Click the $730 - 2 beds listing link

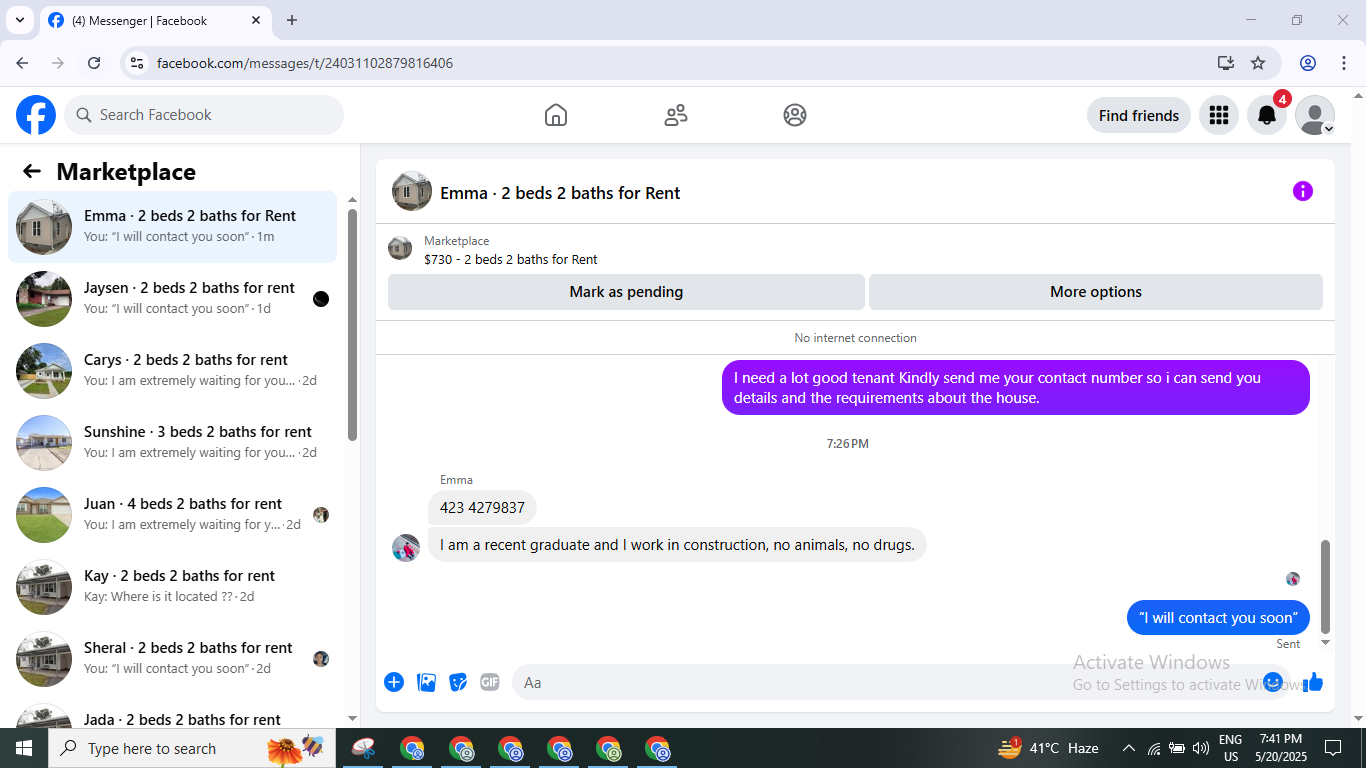[x=510, y=259]
